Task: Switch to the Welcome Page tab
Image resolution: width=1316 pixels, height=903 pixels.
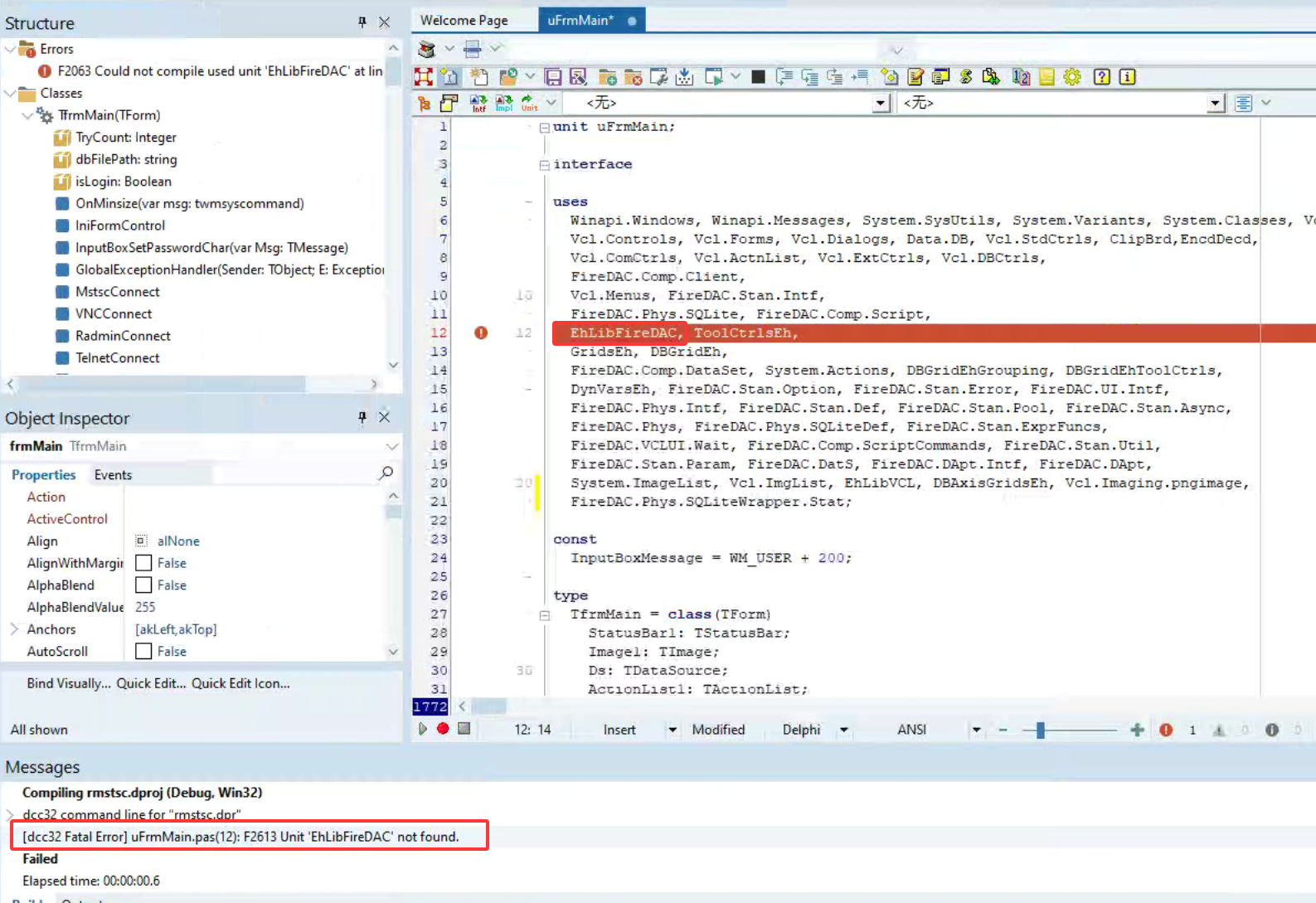Action: pyautogui.click(x=464, y=20)
